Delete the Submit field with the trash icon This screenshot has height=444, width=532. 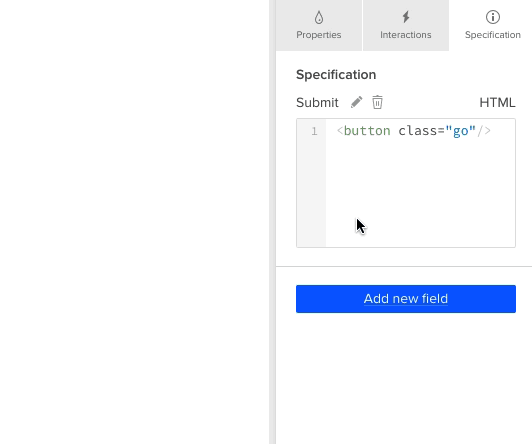coord(377,102)
